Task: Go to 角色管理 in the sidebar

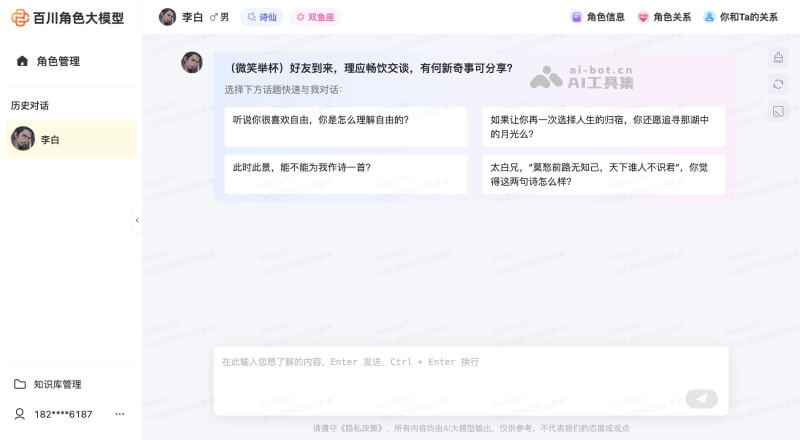Action: pos(57,61)
